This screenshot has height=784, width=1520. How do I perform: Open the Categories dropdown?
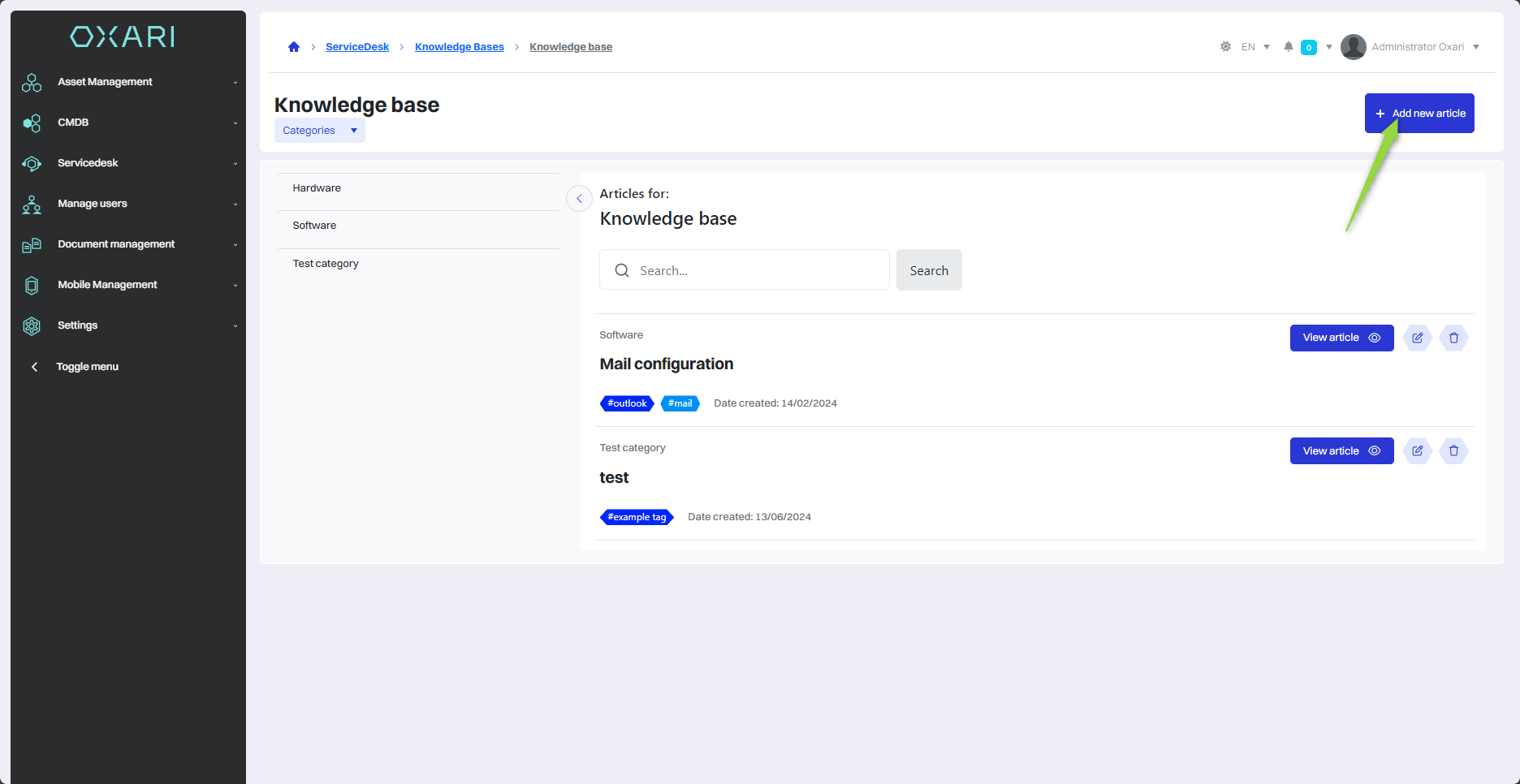(319, 131)
